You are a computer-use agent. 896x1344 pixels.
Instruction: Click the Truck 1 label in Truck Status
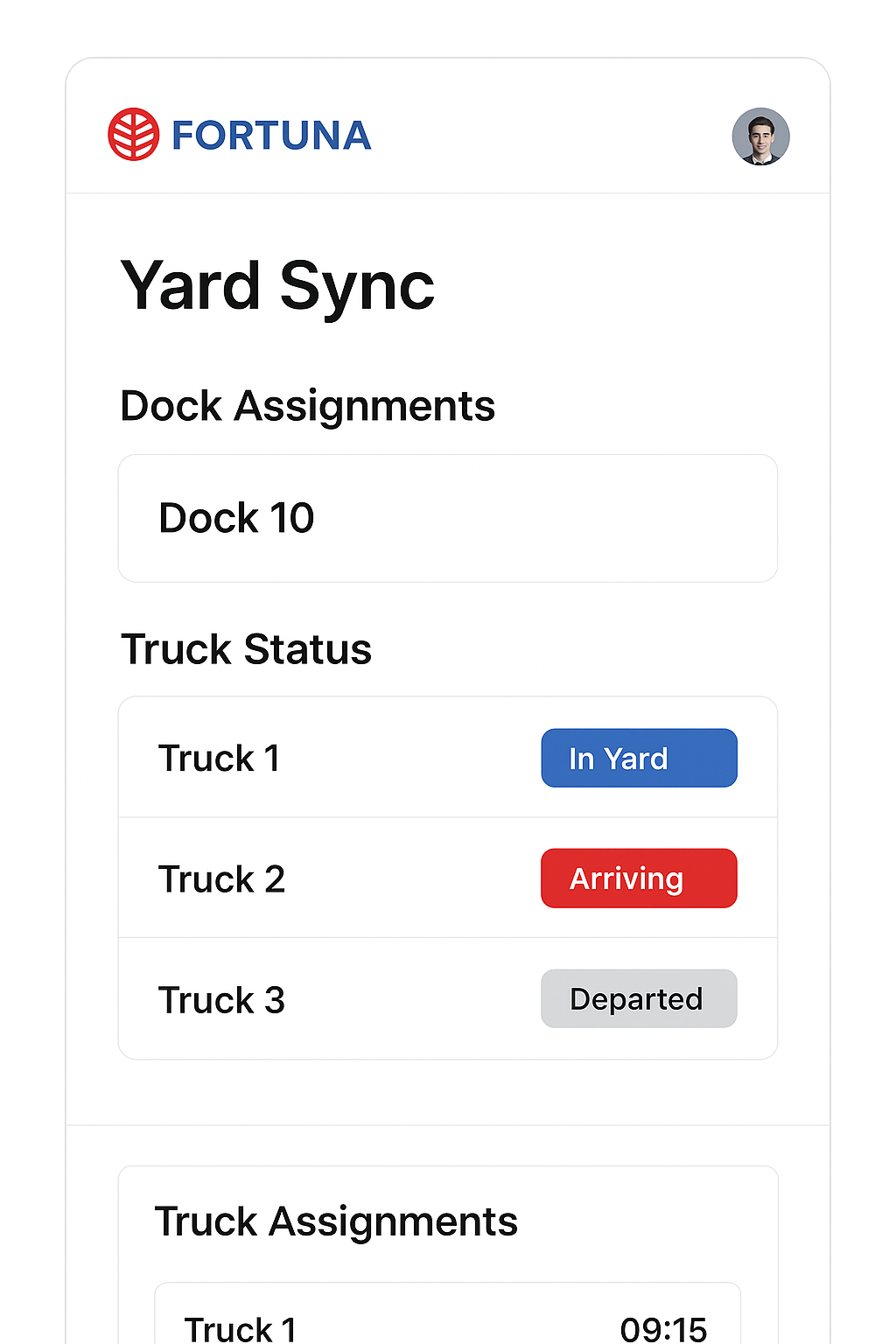point(219,758)
